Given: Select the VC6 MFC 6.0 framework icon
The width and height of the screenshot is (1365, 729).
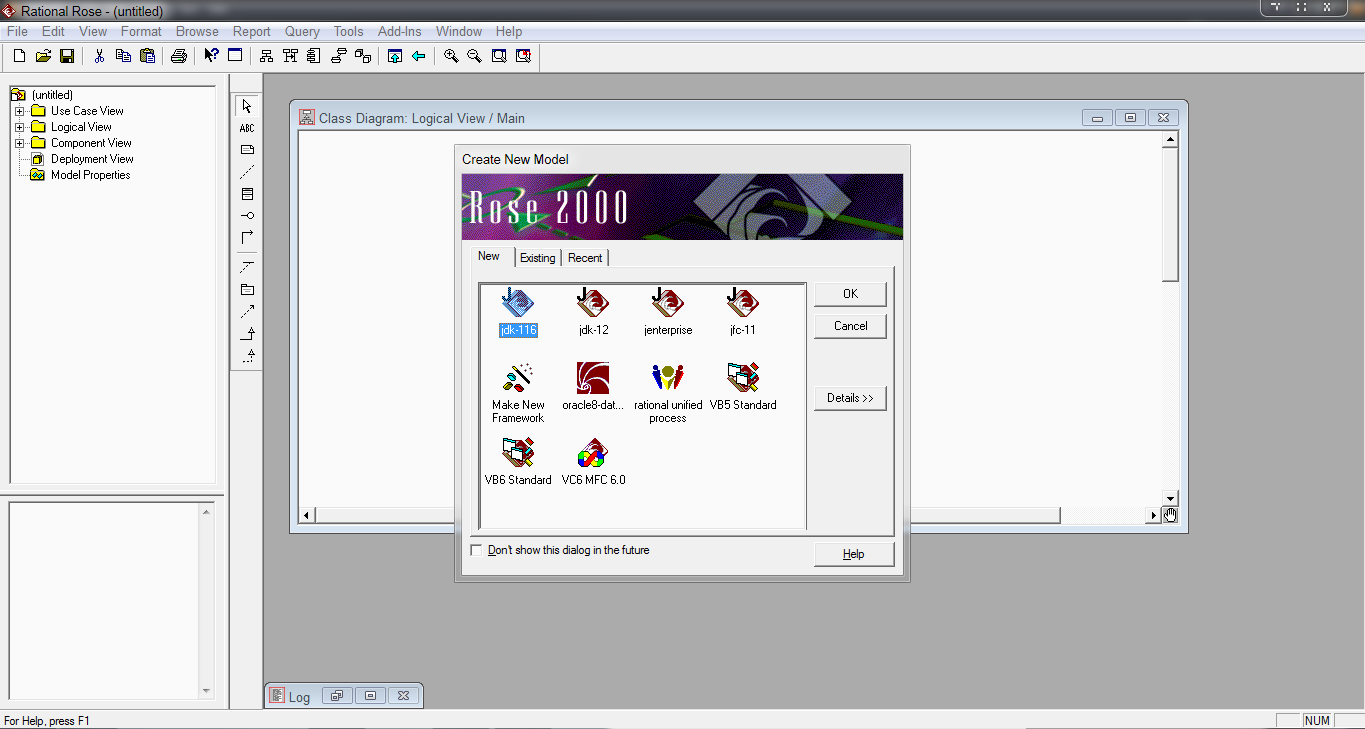Looking at the screenshot, I should point(593,462).
